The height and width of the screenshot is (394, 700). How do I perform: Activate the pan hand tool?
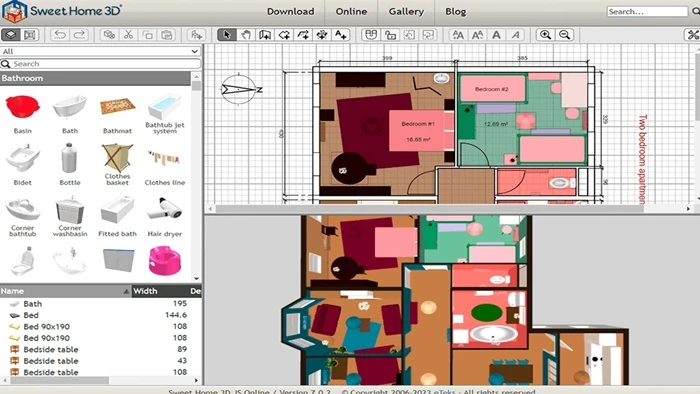pyautogui.click(x=246, y=35)
